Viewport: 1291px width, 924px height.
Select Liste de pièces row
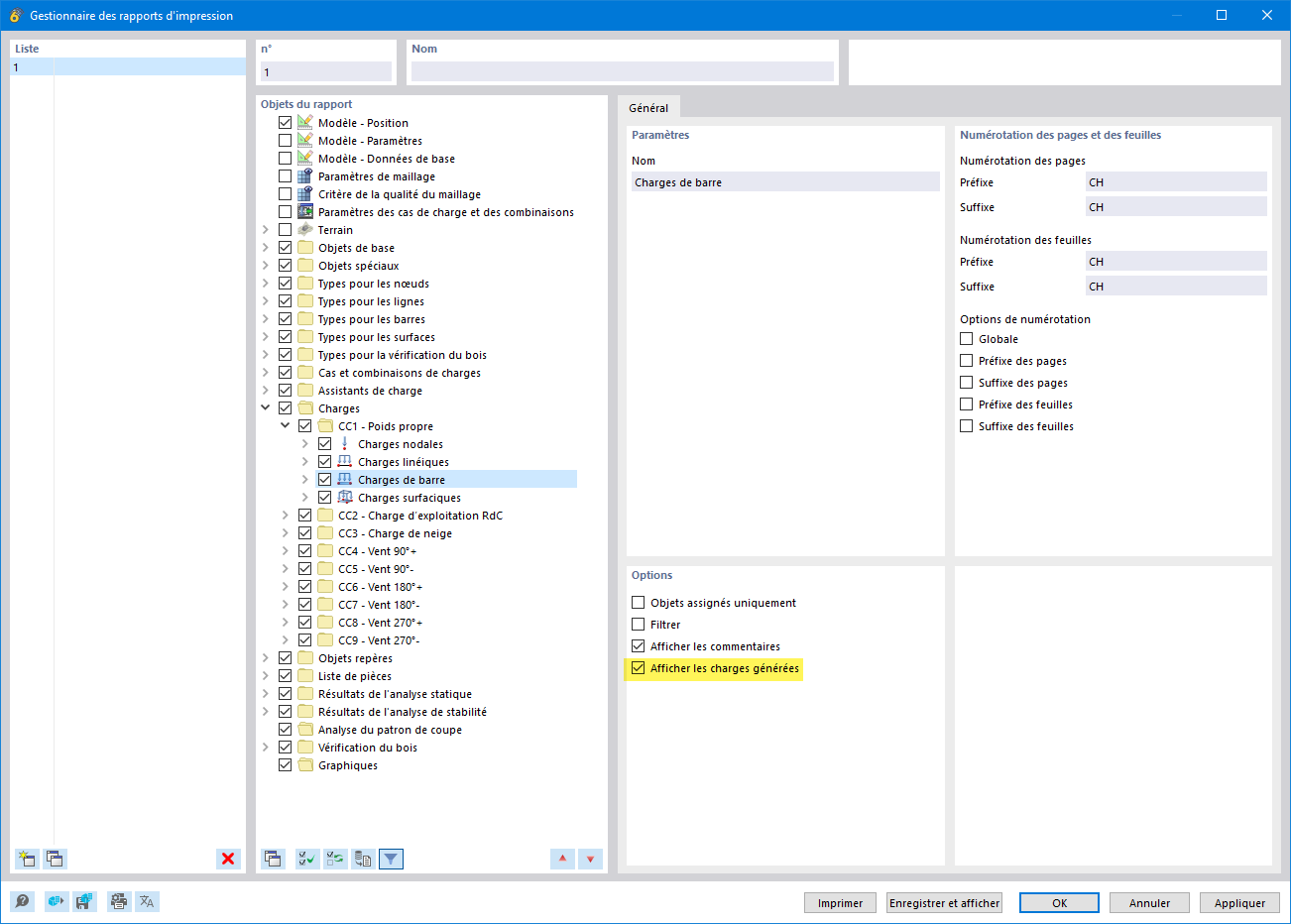click(x=355, y=676)
